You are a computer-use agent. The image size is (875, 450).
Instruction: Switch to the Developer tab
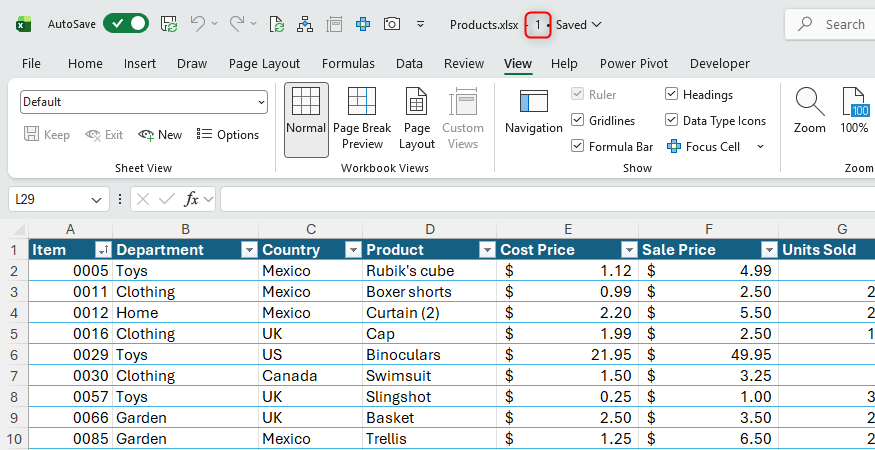coord(720,64)
